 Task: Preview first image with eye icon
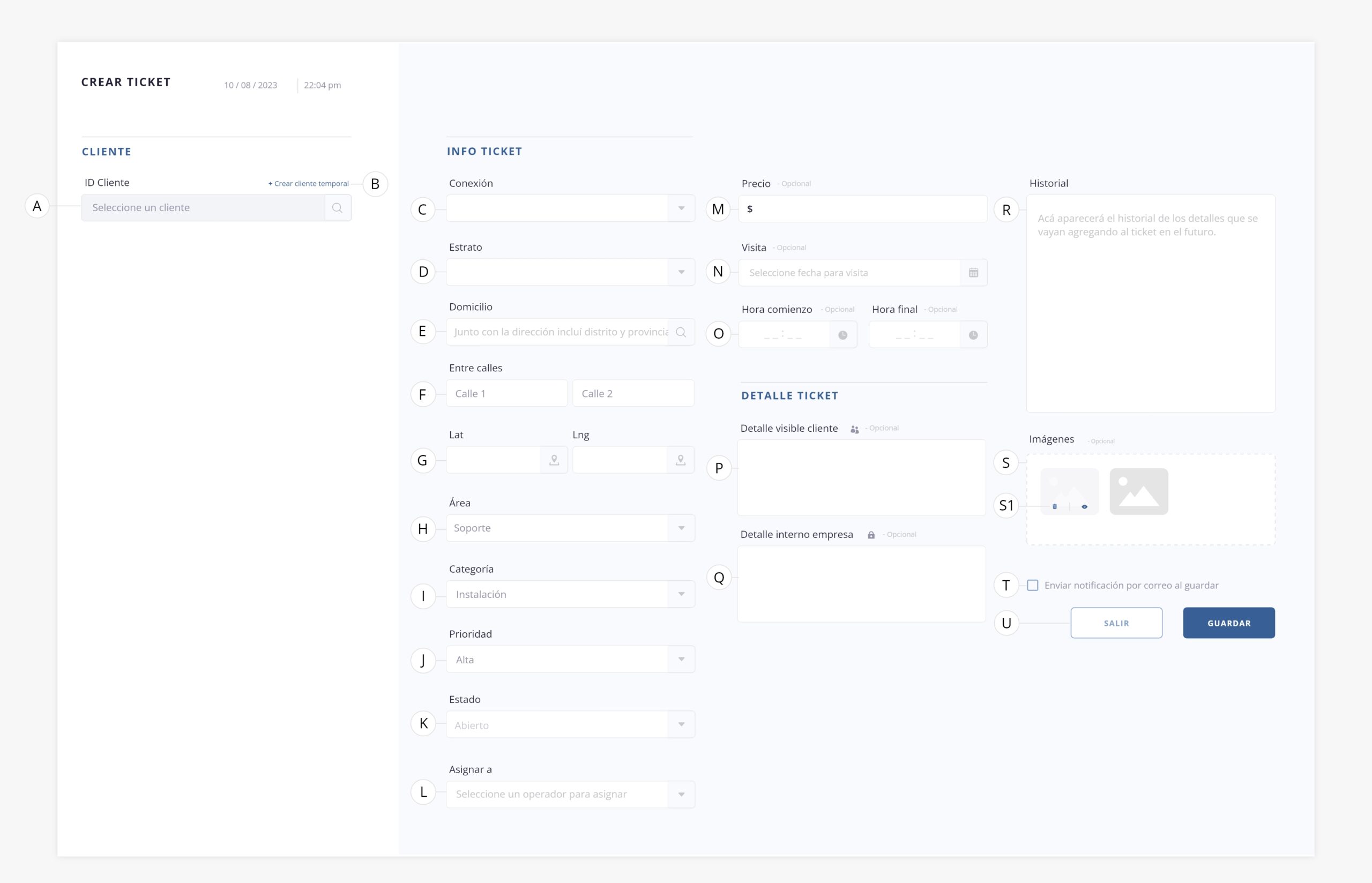1084,506
